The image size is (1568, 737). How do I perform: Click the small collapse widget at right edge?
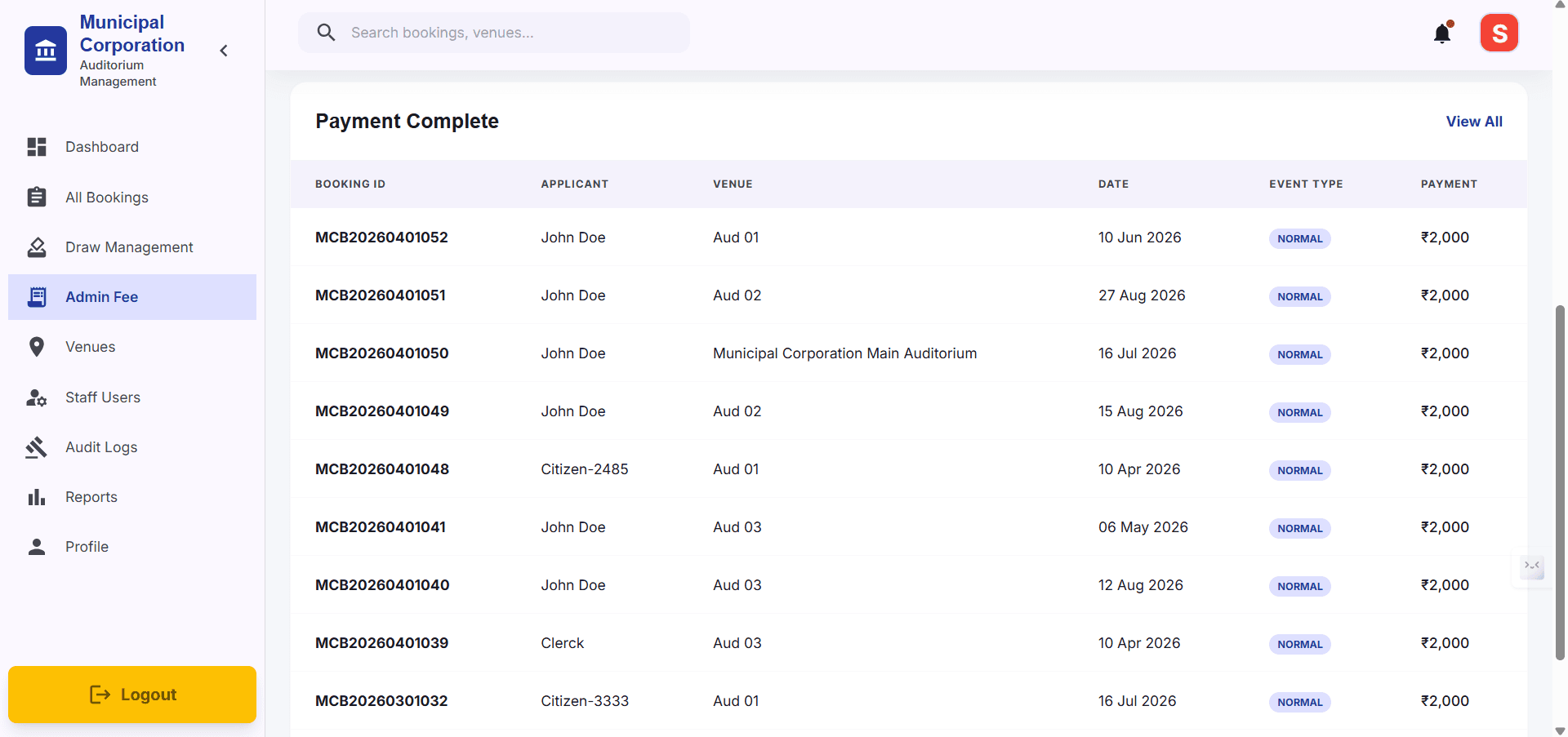[x=1532, y=566]
